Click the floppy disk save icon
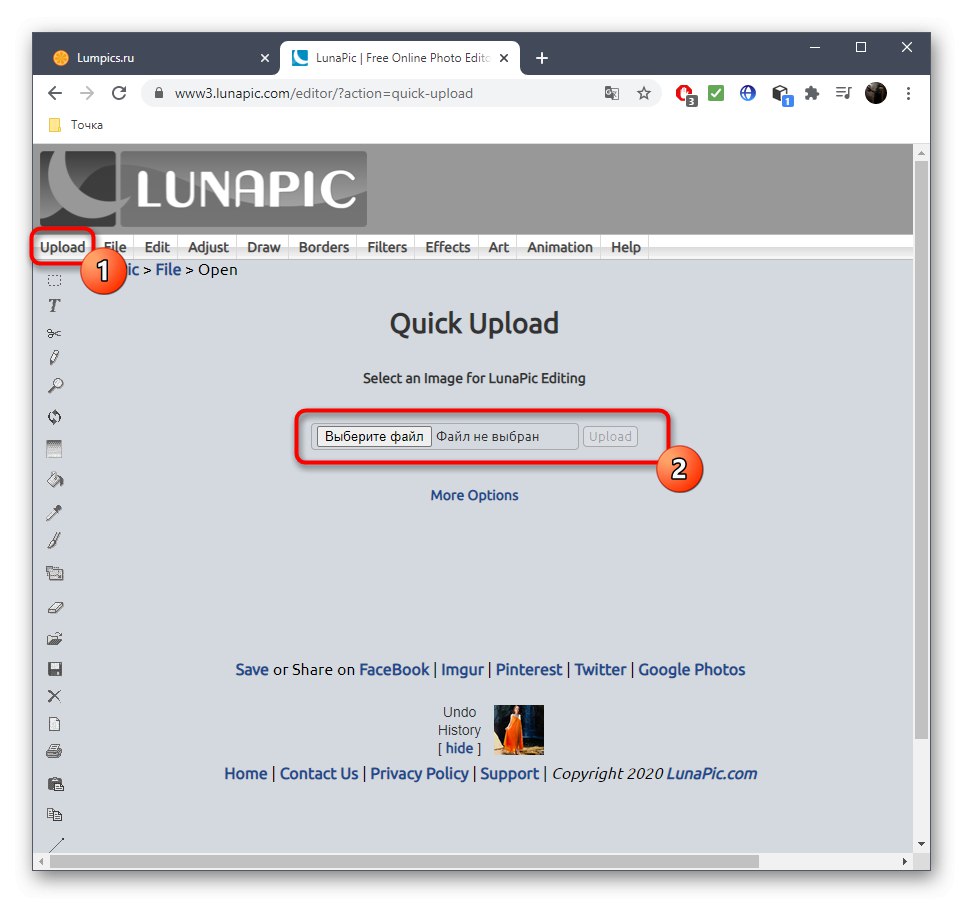This screenshot has height=903, width=963. [55, 668]
